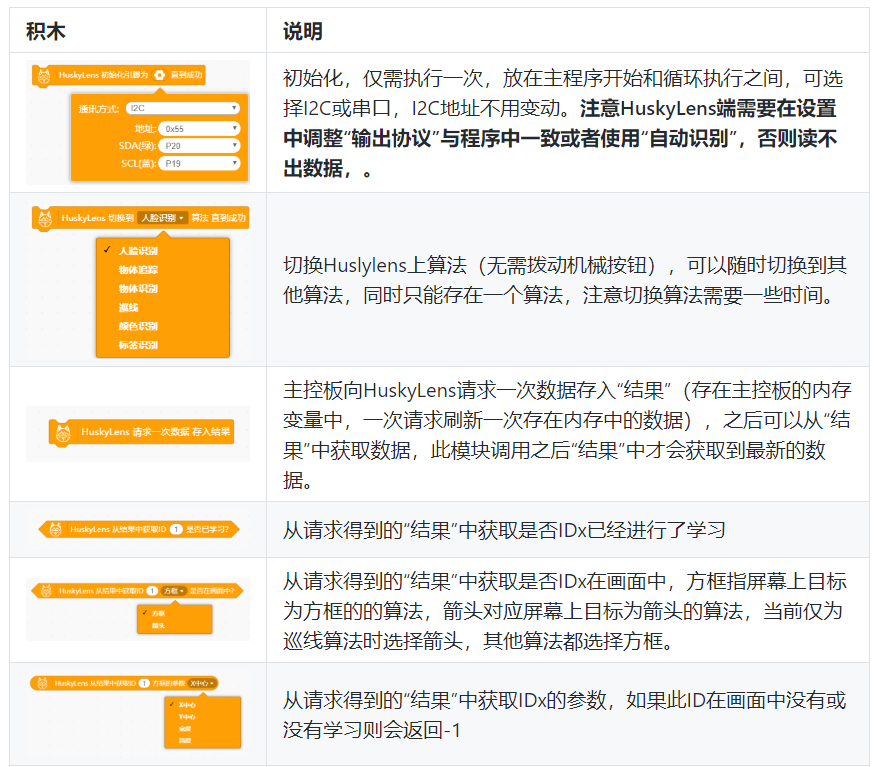Expand the X中心 parameter dropdown on the block

(x=202, y=683)
